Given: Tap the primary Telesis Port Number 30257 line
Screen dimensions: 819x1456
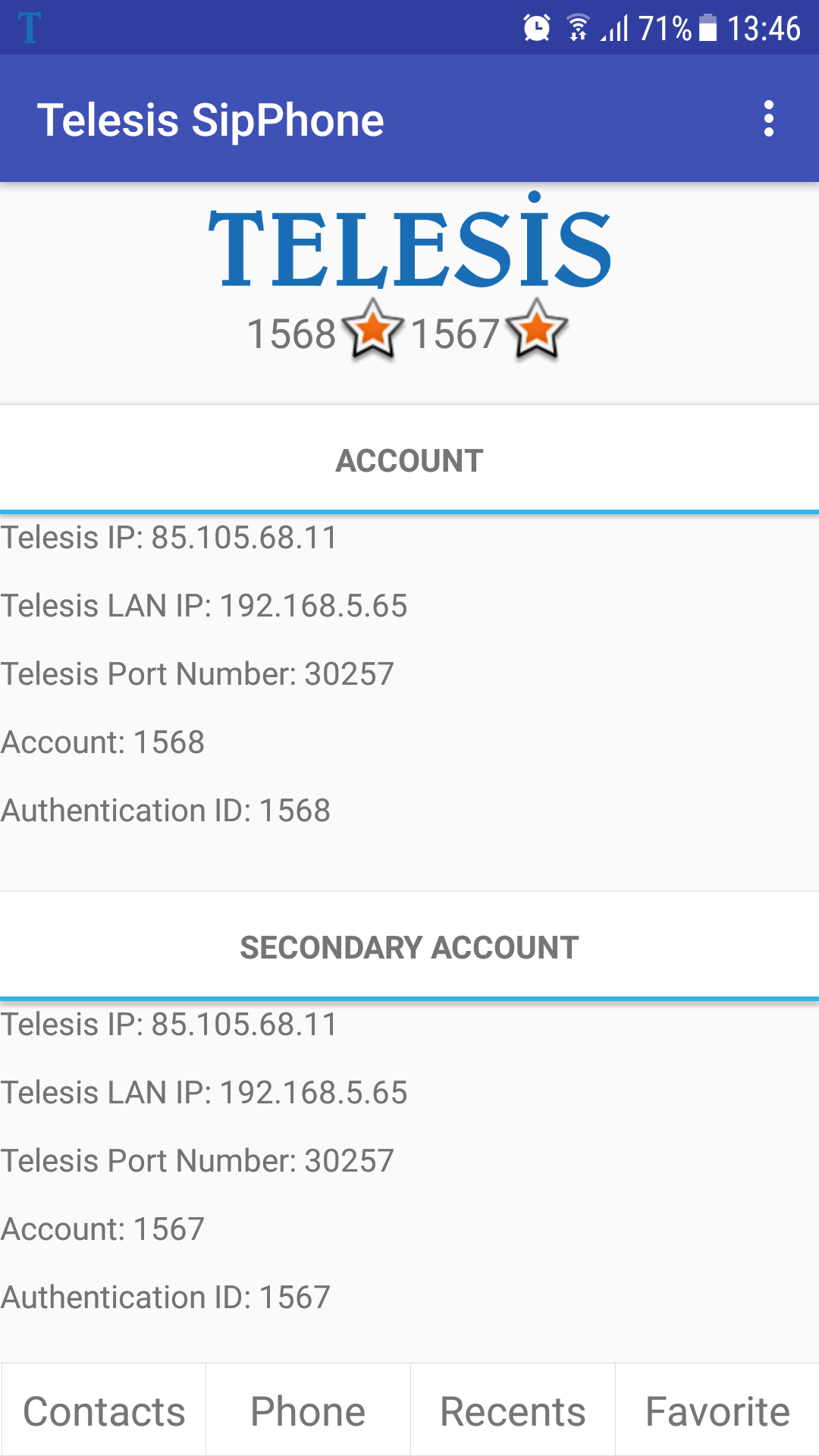Looking at the screenshot, I should tap(197, 673).
